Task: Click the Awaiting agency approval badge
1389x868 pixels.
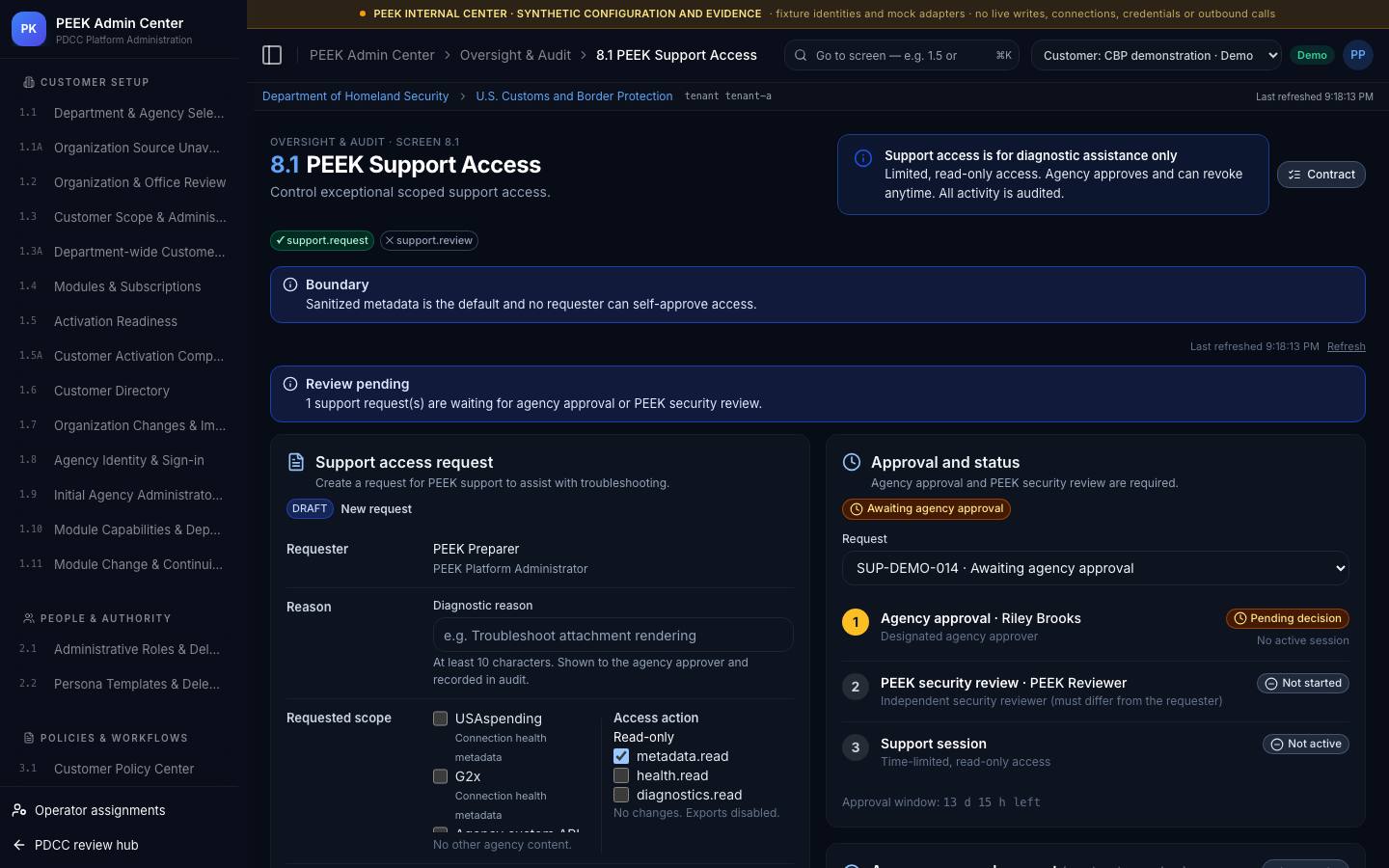Action: (x=926, y=509)
